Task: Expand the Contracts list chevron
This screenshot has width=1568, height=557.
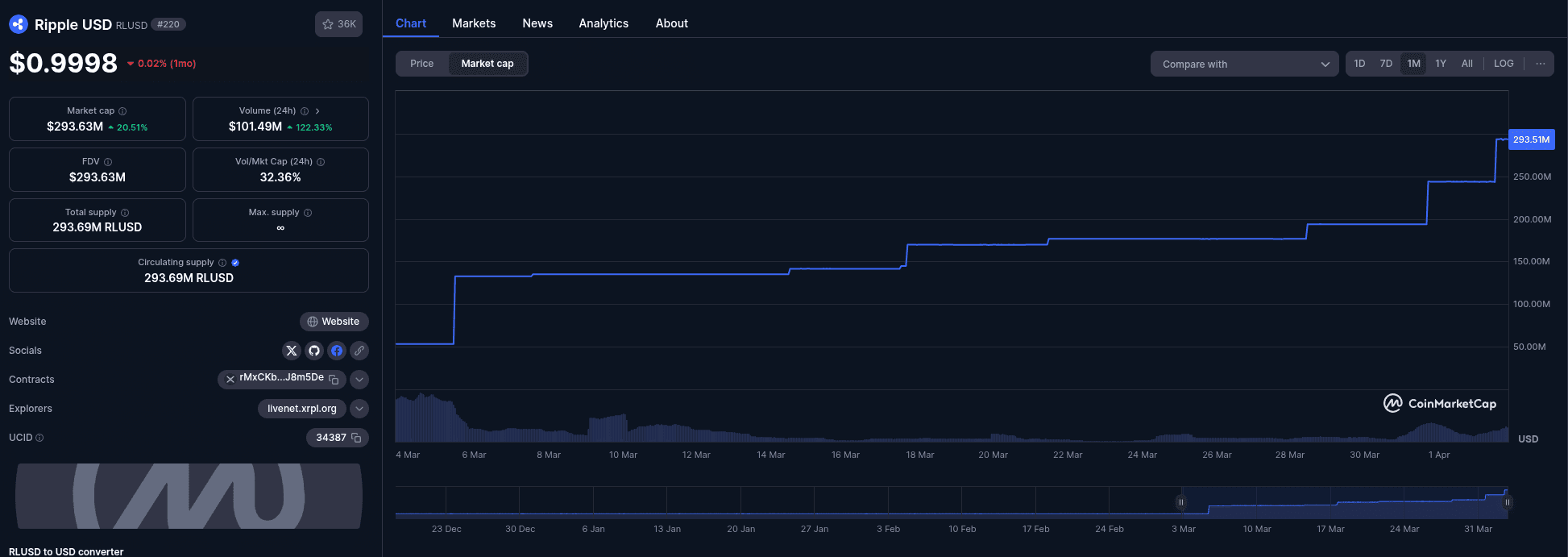Action: (359, 380)
